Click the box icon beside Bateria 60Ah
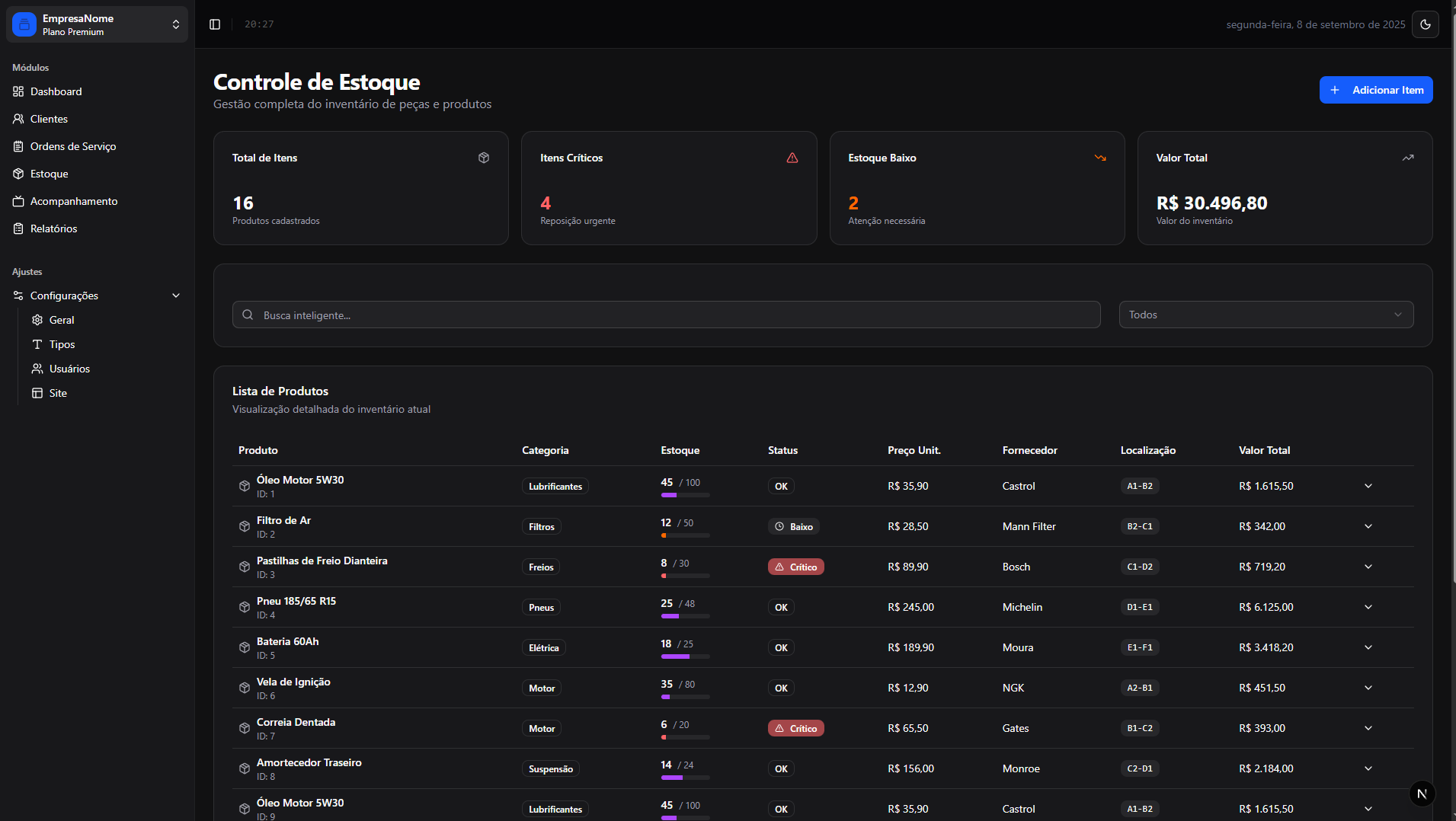 [x=245, y=647]
